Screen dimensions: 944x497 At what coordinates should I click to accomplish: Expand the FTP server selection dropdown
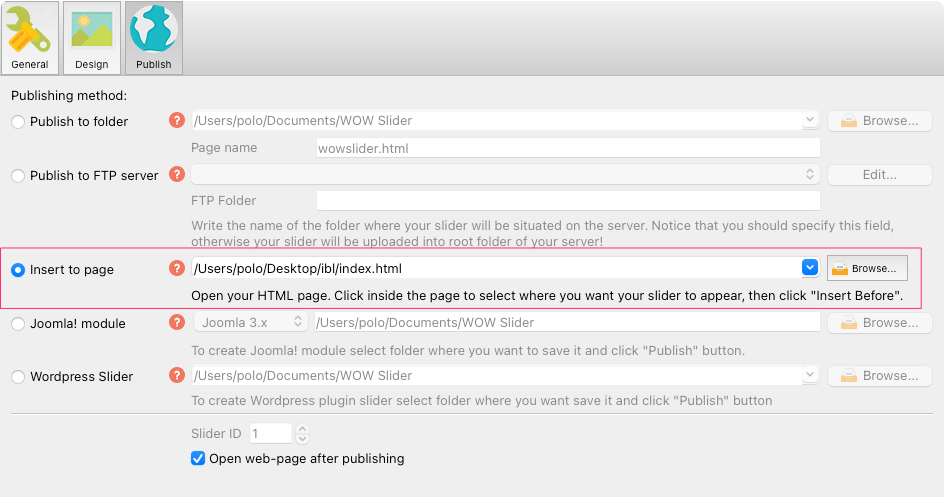point(810,174)
